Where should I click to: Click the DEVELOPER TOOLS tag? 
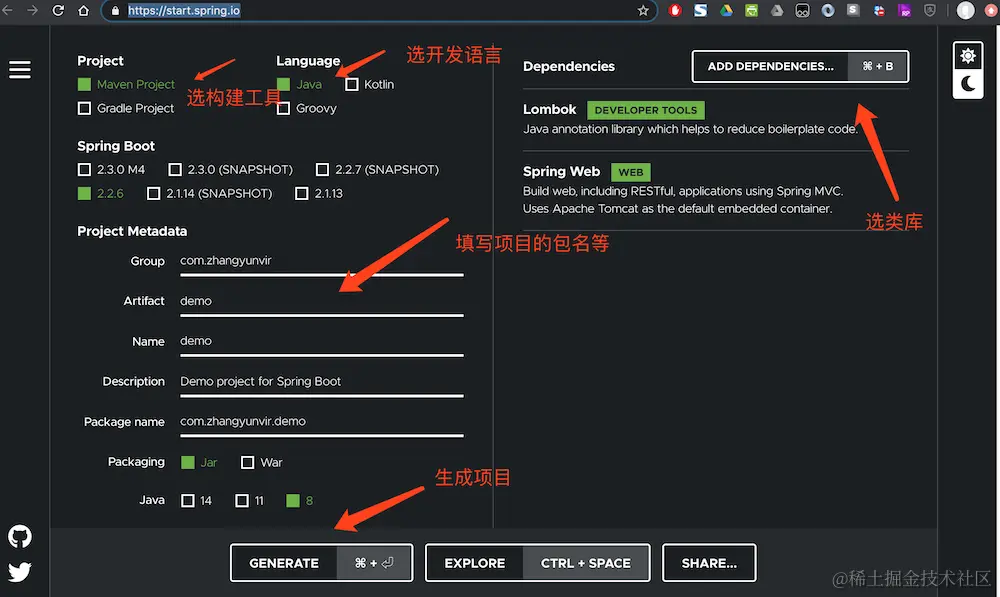pyautogui.click(x=645, y=110)
